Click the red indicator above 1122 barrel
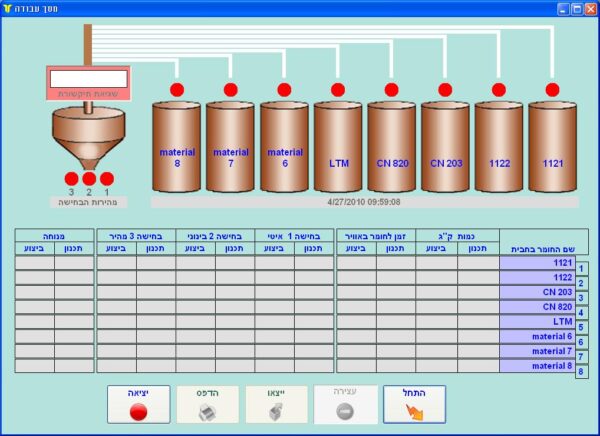Image resolution: width=600 pixels, height=436 pixels. click(499, 90)
